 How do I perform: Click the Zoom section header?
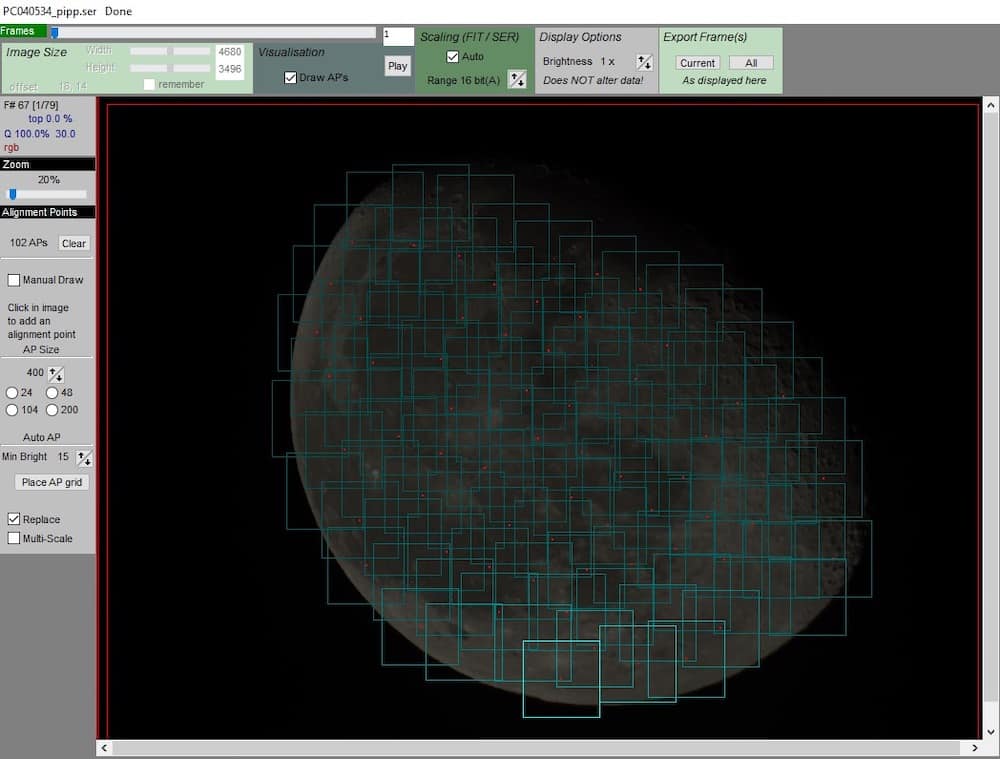(47, 164)
